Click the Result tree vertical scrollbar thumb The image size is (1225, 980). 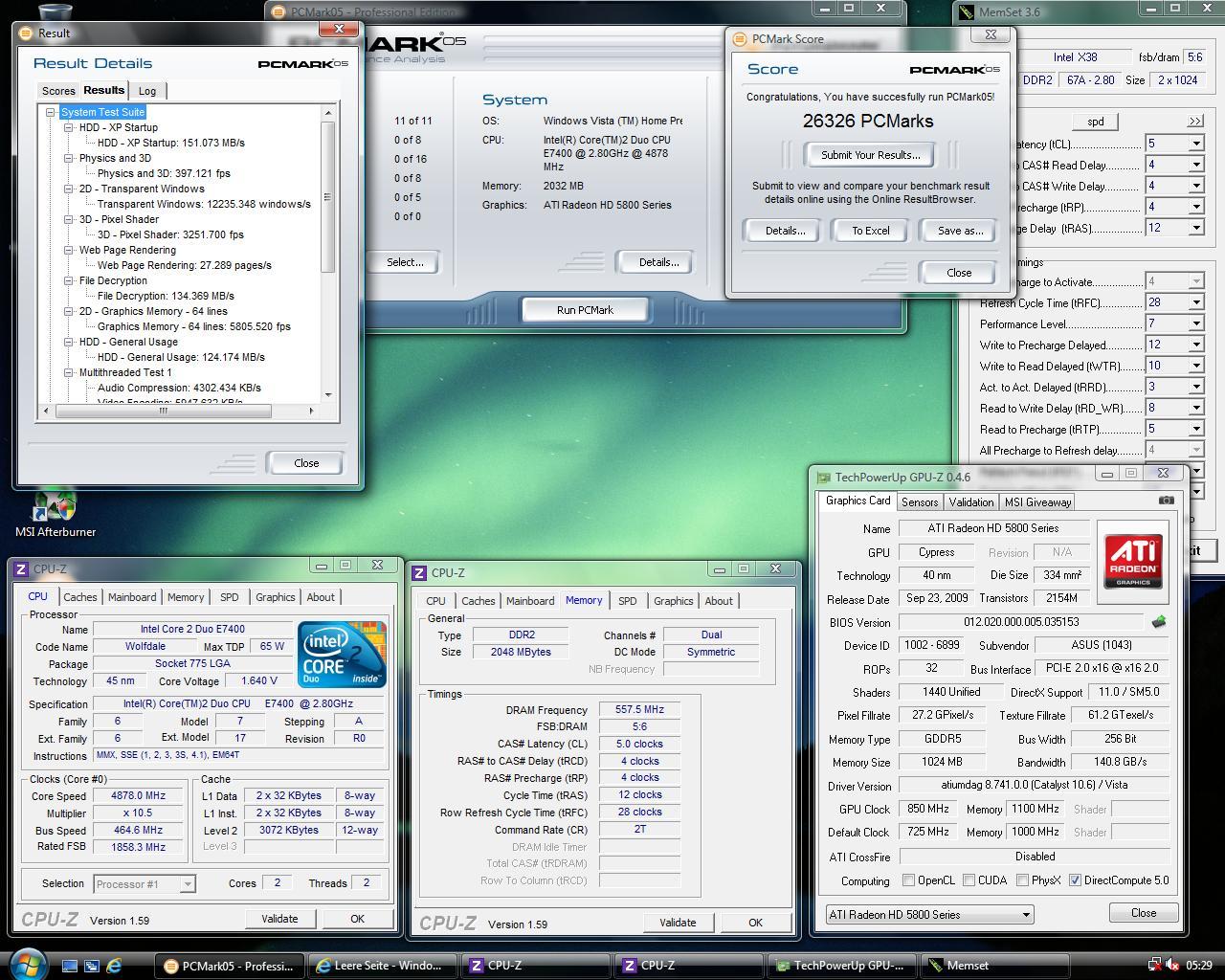coord(327,196)
